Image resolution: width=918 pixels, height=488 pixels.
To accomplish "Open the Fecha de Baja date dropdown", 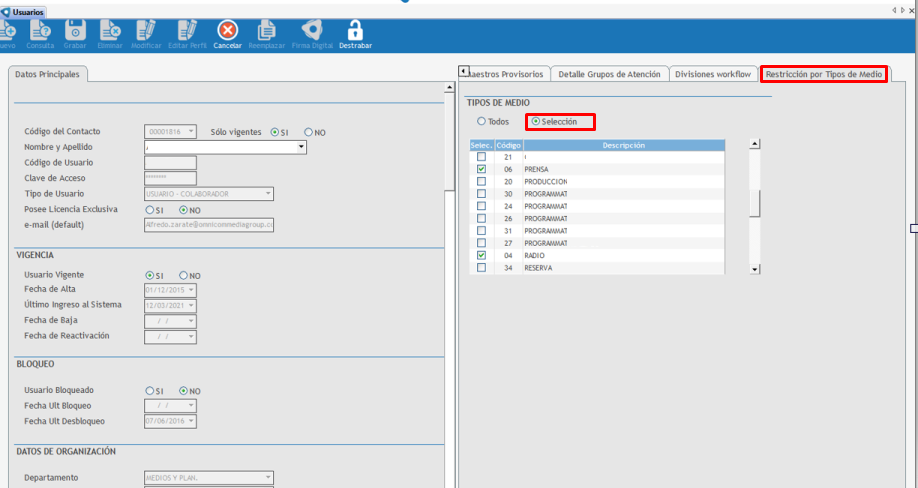I will coord(191,321).
